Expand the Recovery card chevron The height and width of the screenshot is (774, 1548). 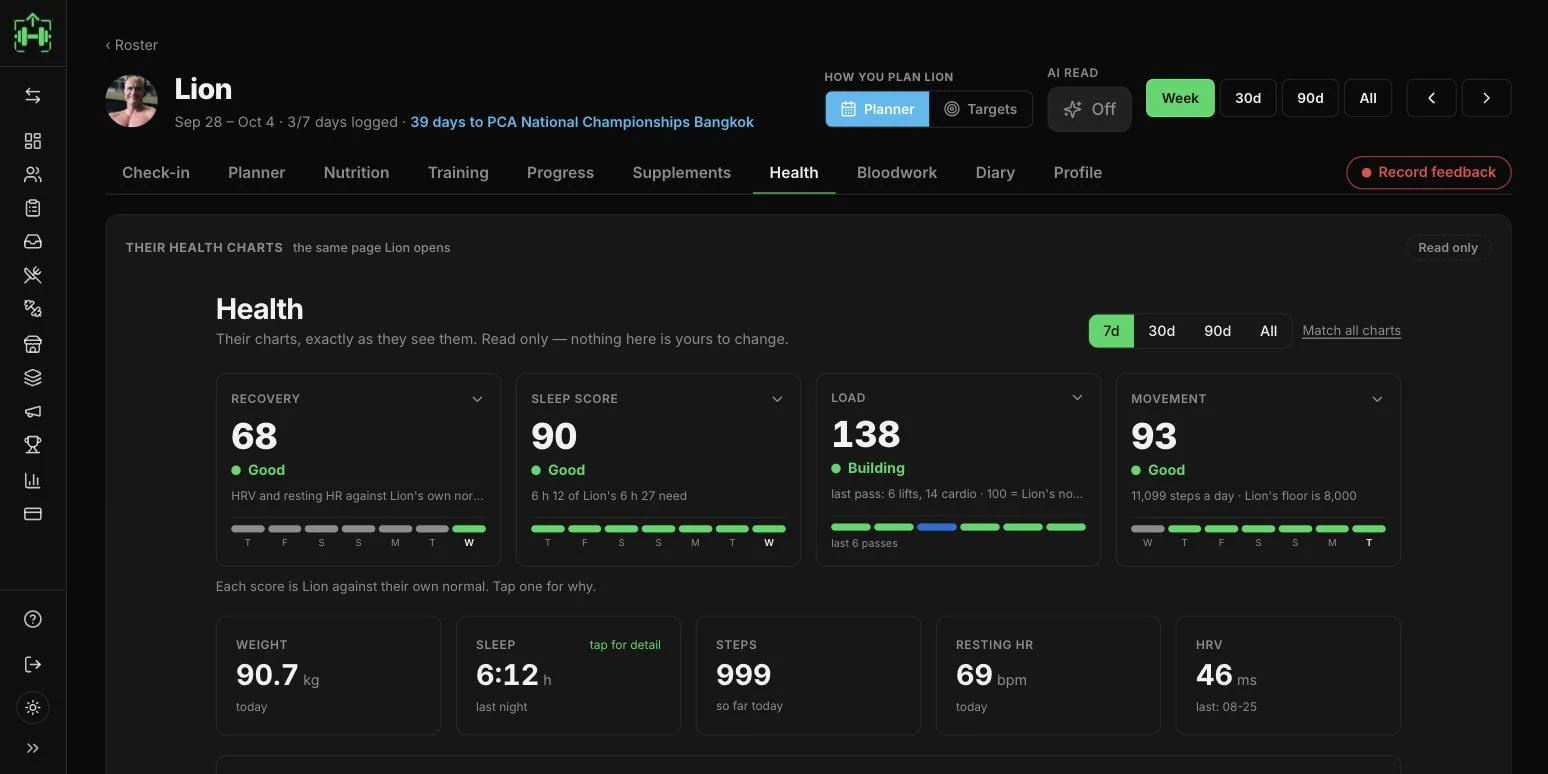tap(477, 399)
